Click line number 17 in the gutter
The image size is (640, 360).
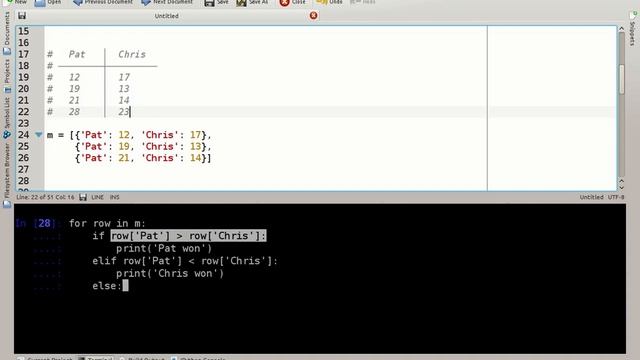tap(24, 54)
